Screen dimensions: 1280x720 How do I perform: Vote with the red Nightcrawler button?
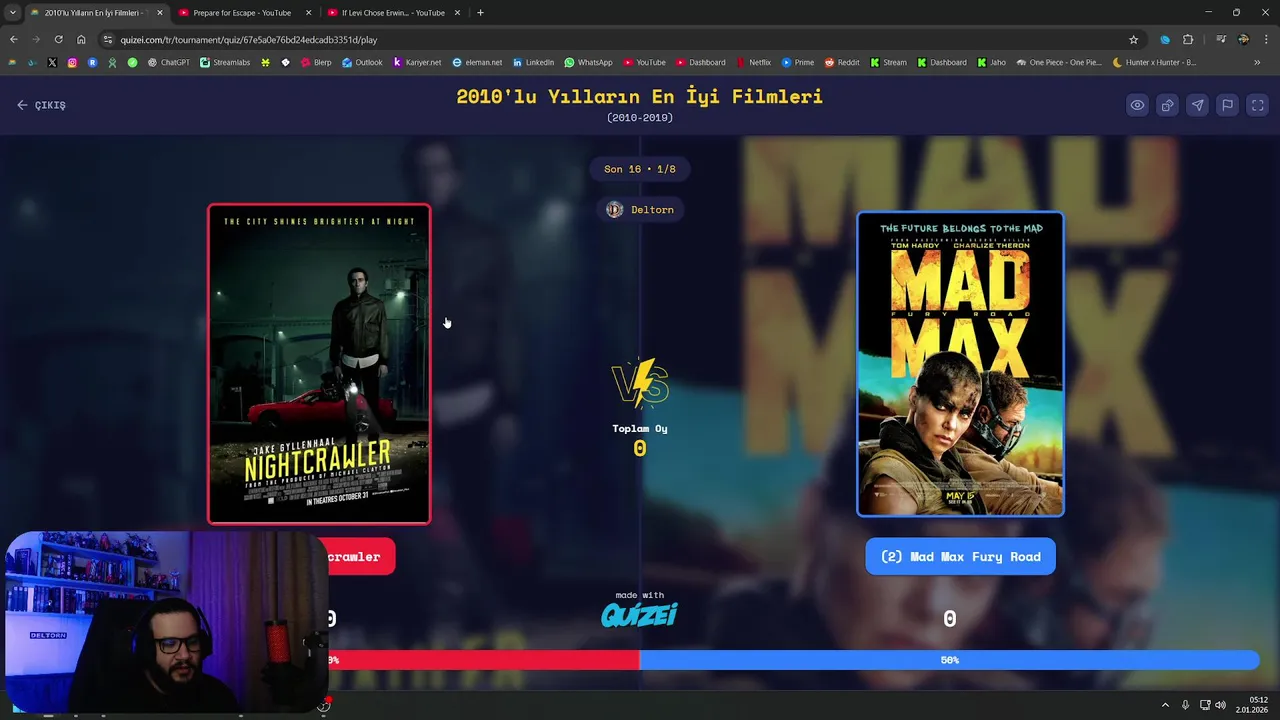coord(360,557)
